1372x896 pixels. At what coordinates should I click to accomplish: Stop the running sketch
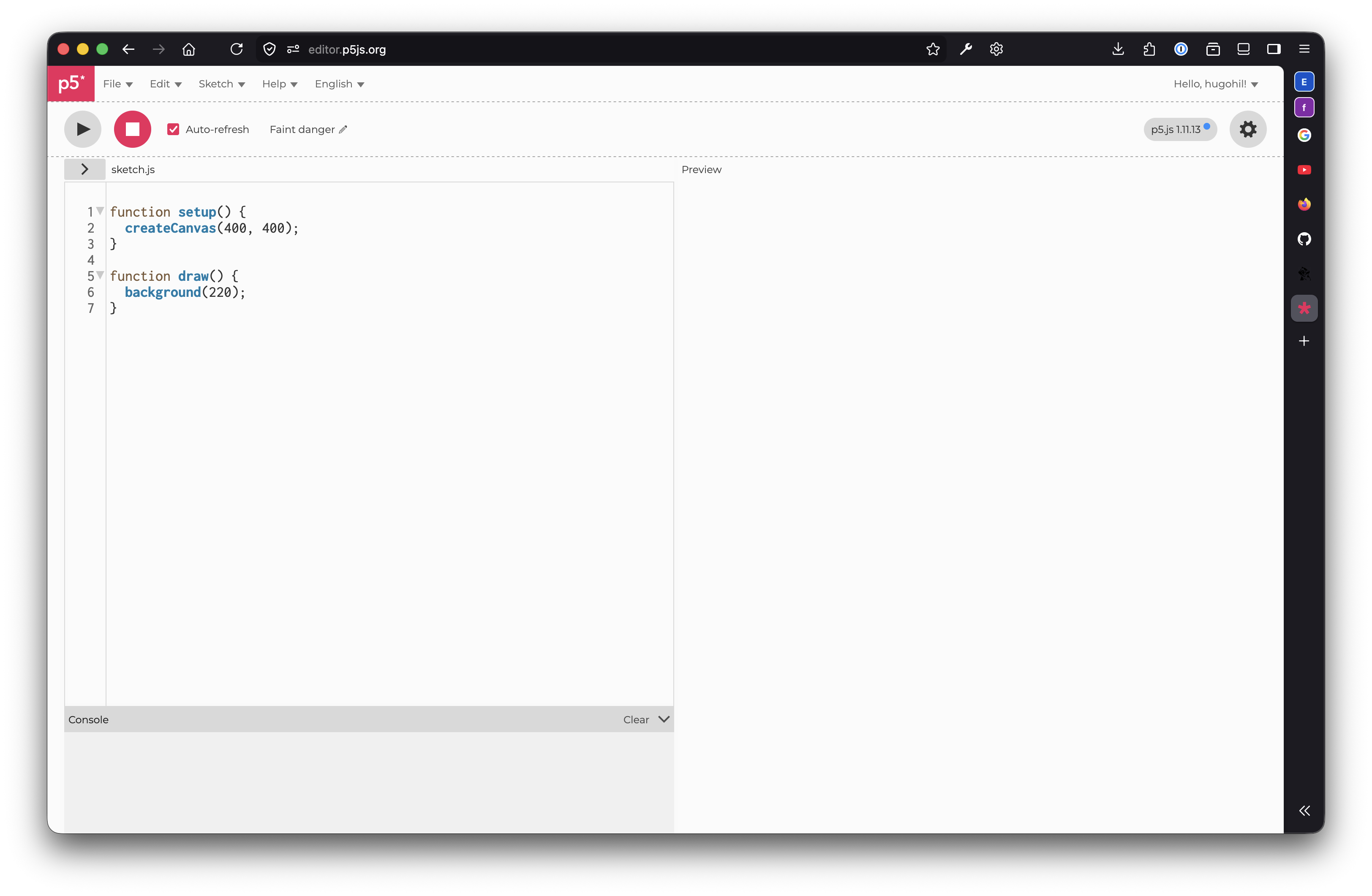(x=133, y=129)
